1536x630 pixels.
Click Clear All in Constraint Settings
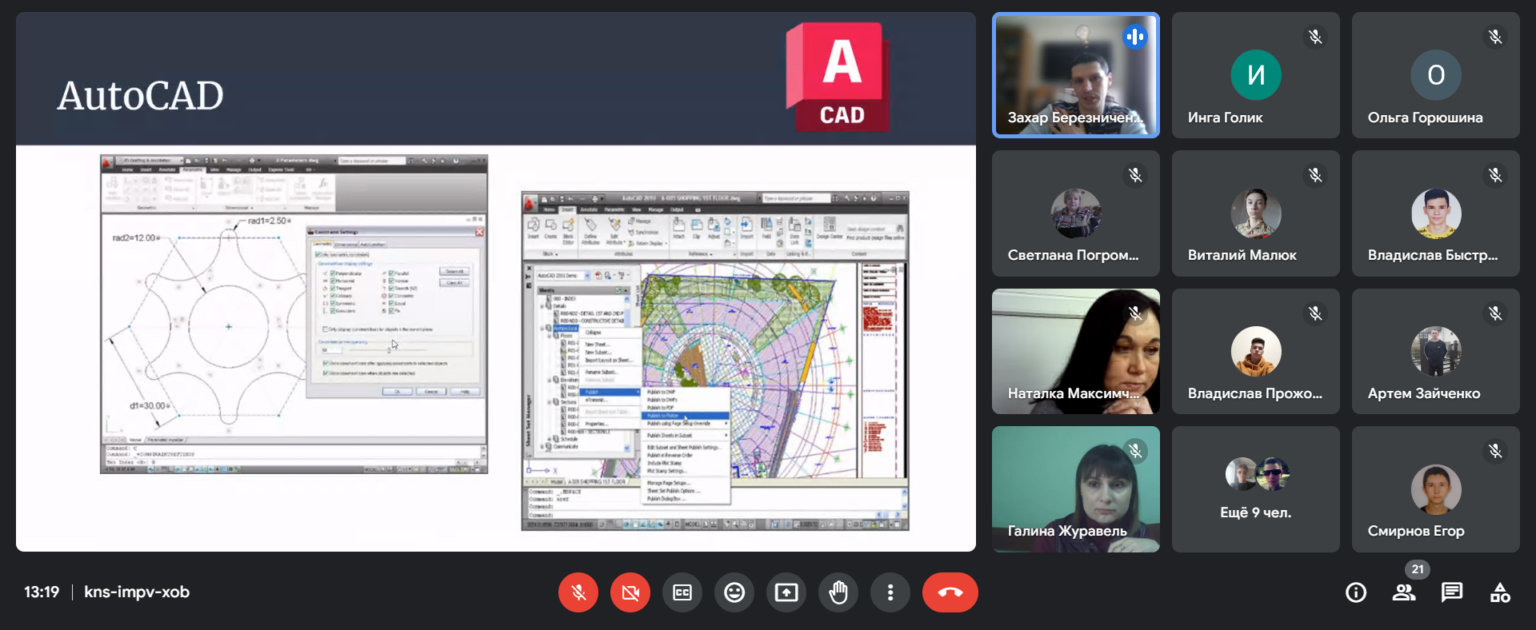[x=454, y=283]
